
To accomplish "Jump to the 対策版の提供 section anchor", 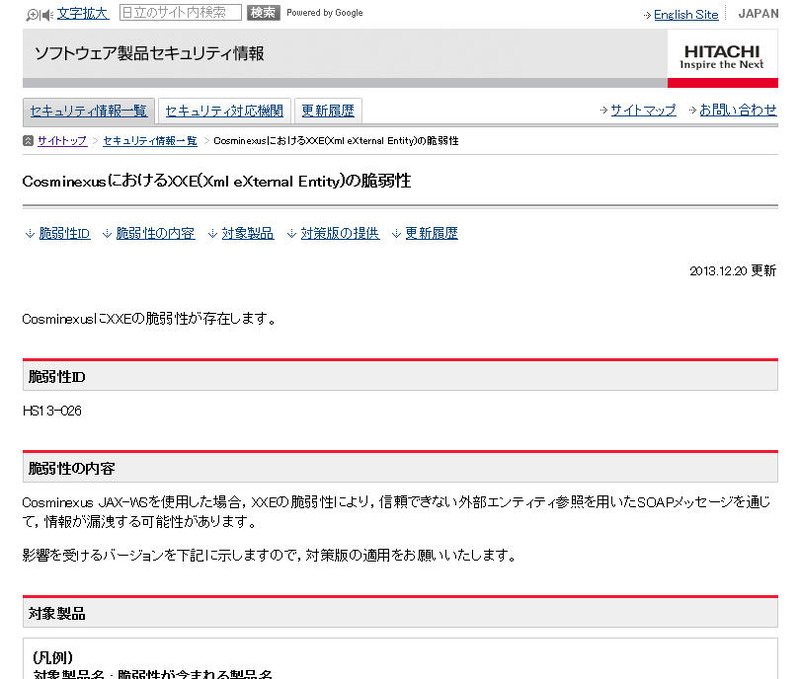I will [x=340, y=234].
